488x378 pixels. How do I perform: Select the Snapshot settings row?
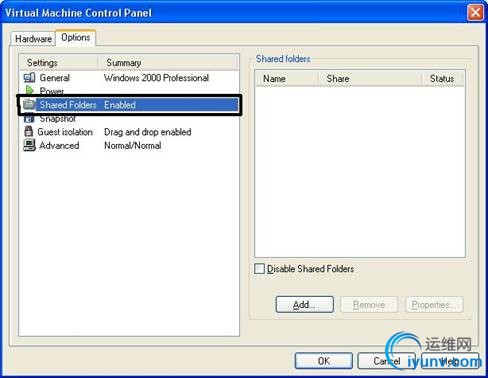129,119
